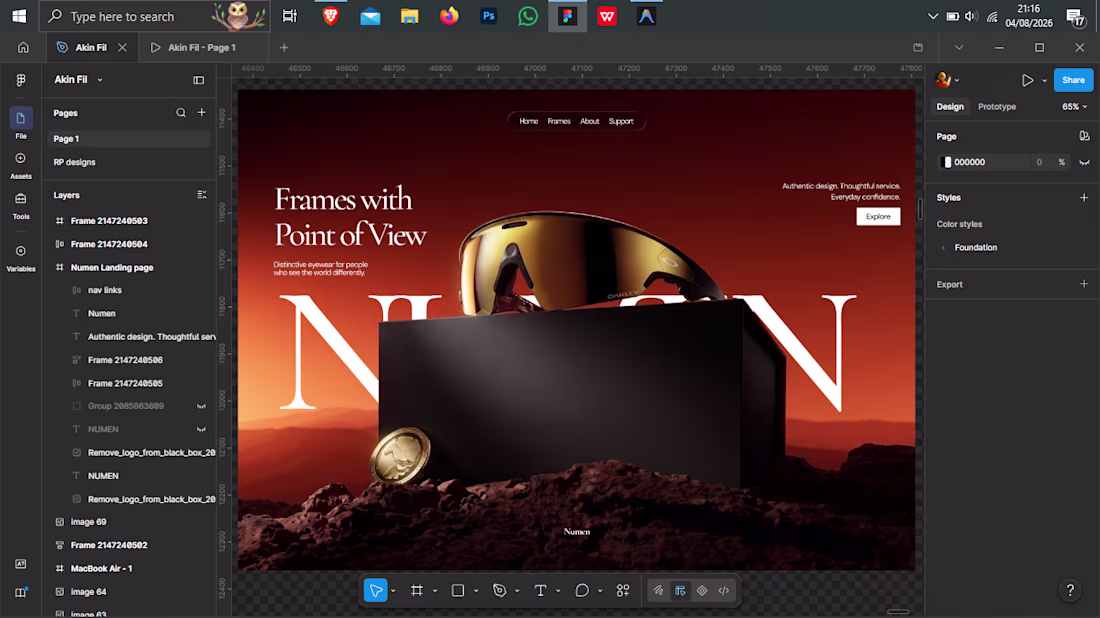Click the library book icon bottom left
Viewport: 1100px width, 618px height.
(x=21, y=593)
